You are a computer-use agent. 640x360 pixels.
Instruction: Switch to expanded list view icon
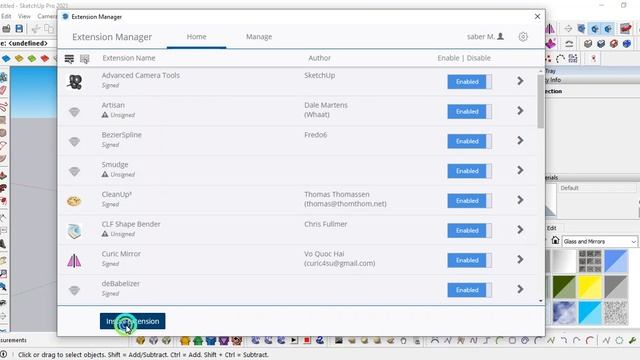69,59
